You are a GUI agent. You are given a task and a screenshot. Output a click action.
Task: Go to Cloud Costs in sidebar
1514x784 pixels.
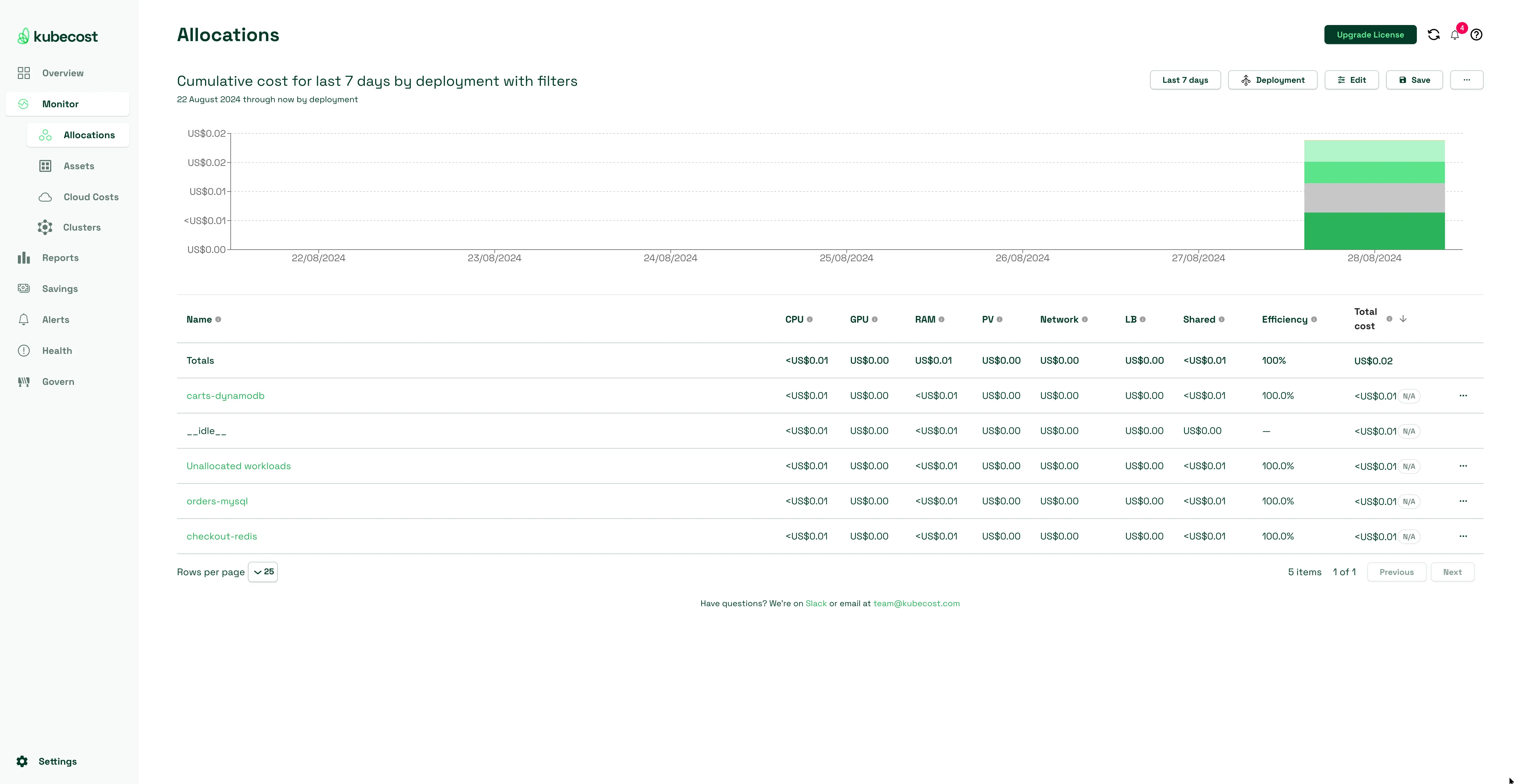click(x=91, y=197)
